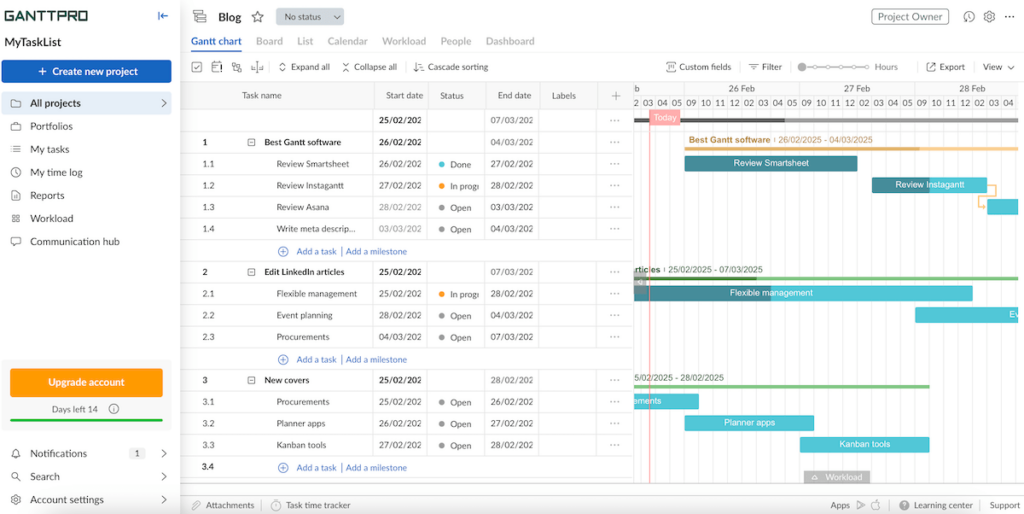This screenshot has height=514, width=1024.
Task: Open the Task time tracker
Action: pos(311,506)
